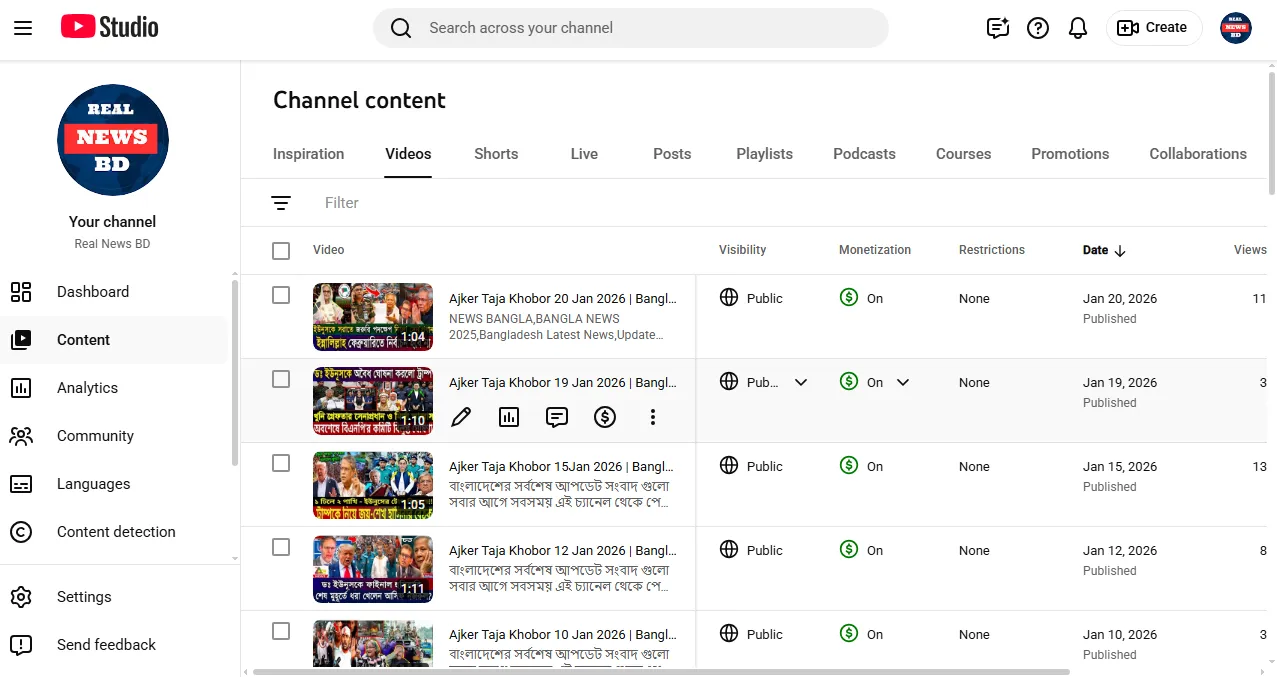The image size is (1277, 677).
Task: Open thumbnail of 20 Jan video 1:04
Action: (x=373, y=317)
